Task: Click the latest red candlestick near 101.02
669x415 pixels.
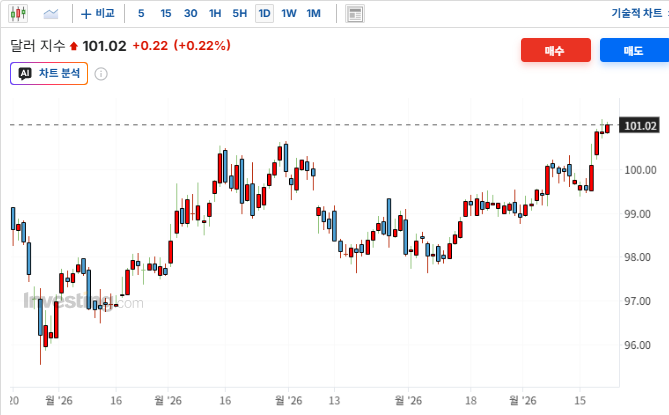Action: (607, 128)
